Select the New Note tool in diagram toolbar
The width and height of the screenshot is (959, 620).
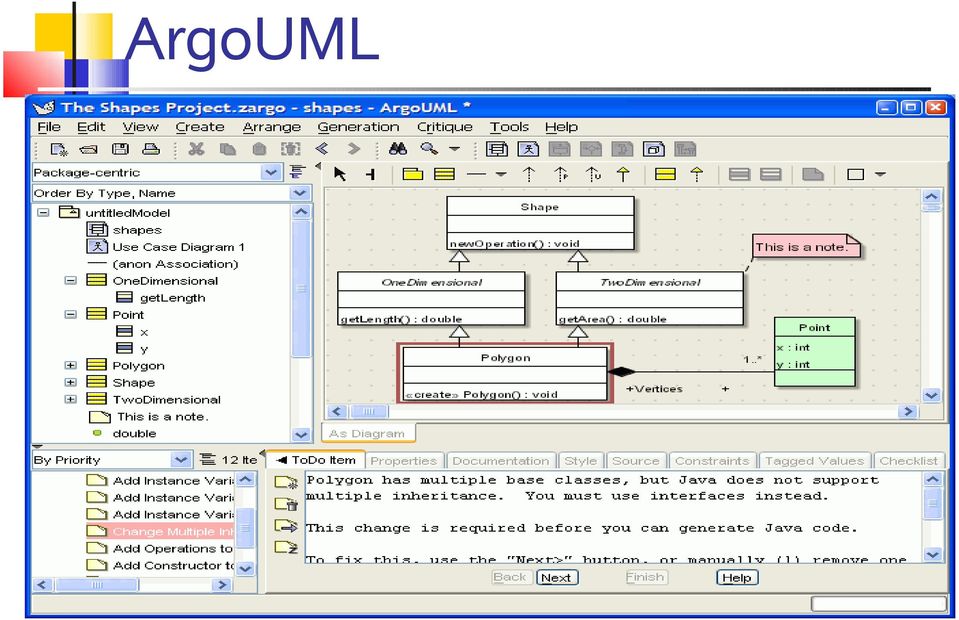[x=812, y=174]
